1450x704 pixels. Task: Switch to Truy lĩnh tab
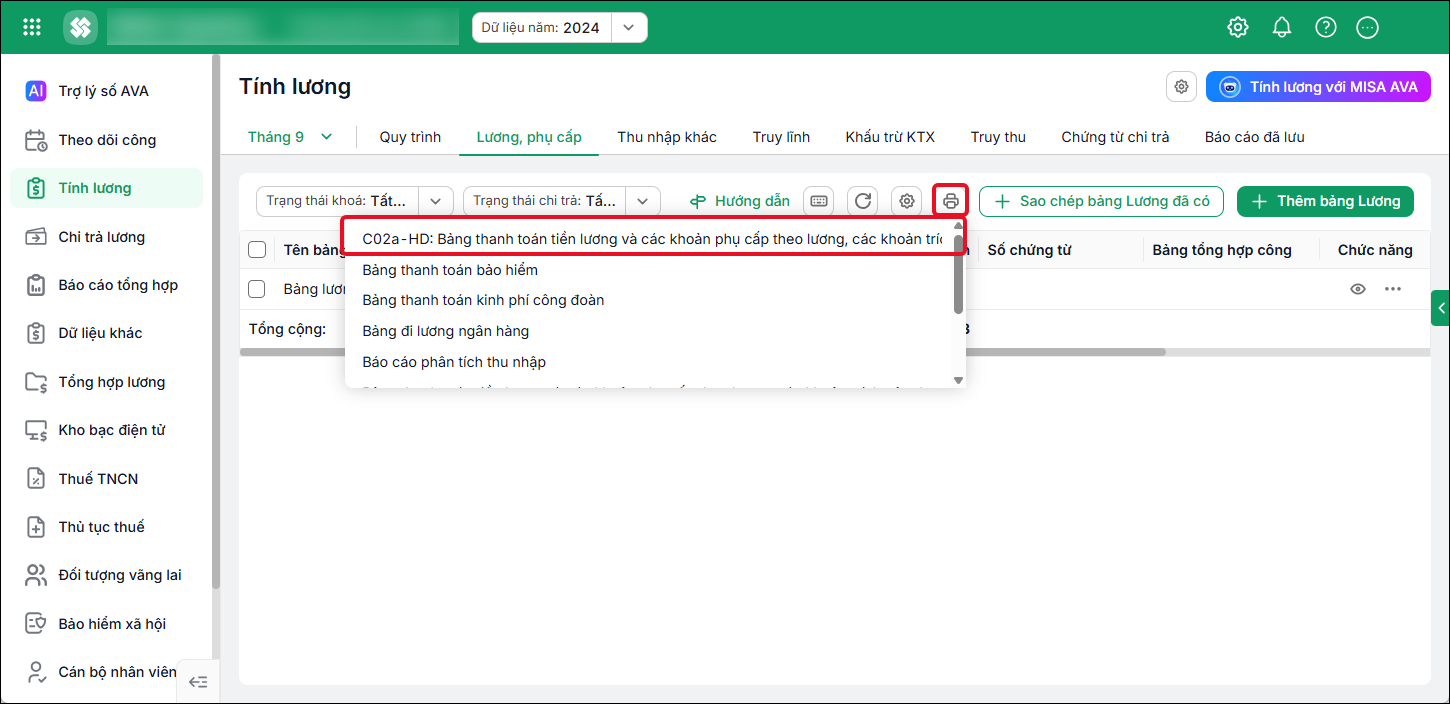(781, 137)
